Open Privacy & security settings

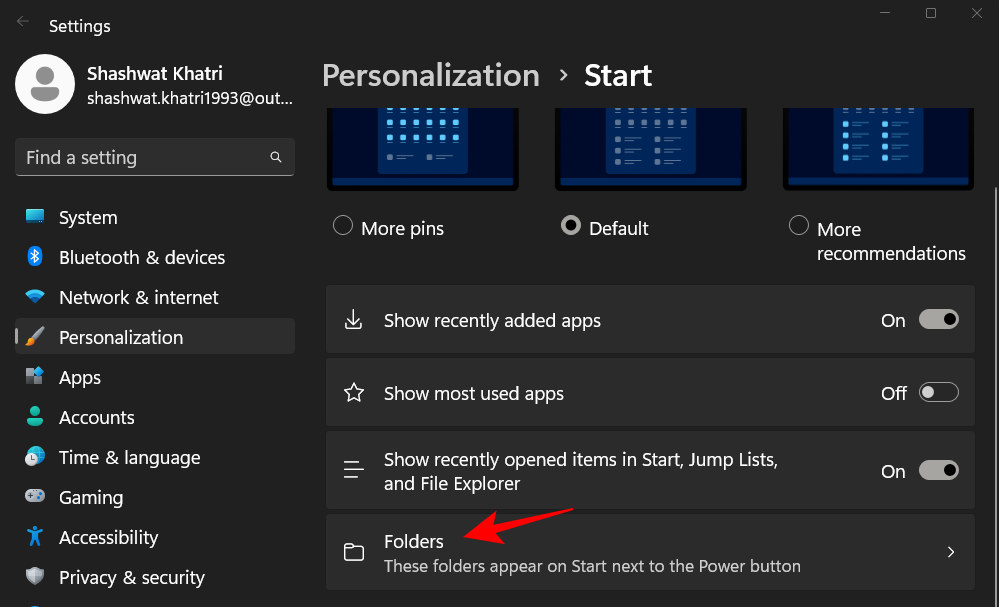pos(34,577)
